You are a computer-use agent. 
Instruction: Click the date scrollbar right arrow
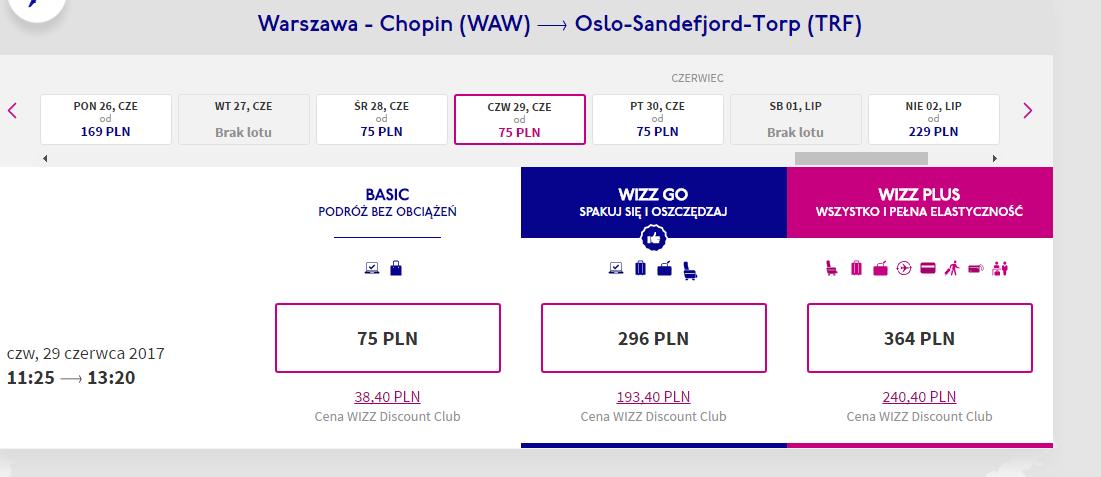(x=994, y=159)
